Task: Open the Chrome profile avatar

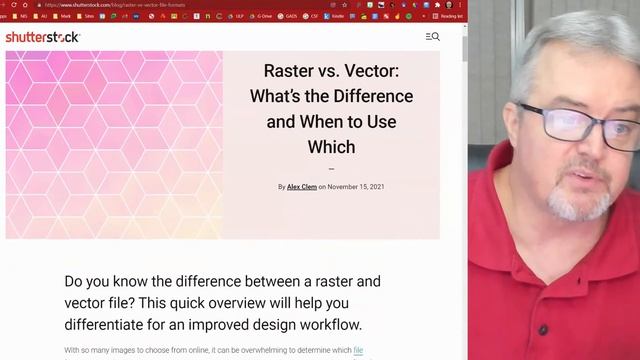Action: pyautogui.click(x=449, y=5)
